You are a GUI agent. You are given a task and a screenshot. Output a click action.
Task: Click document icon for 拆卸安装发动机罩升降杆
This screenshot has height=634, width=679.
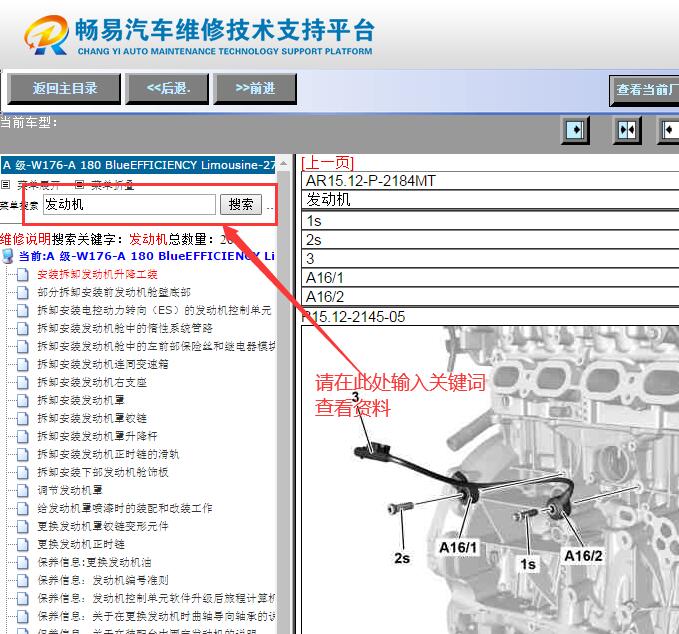pyautogui.click(x=23, y=437)
